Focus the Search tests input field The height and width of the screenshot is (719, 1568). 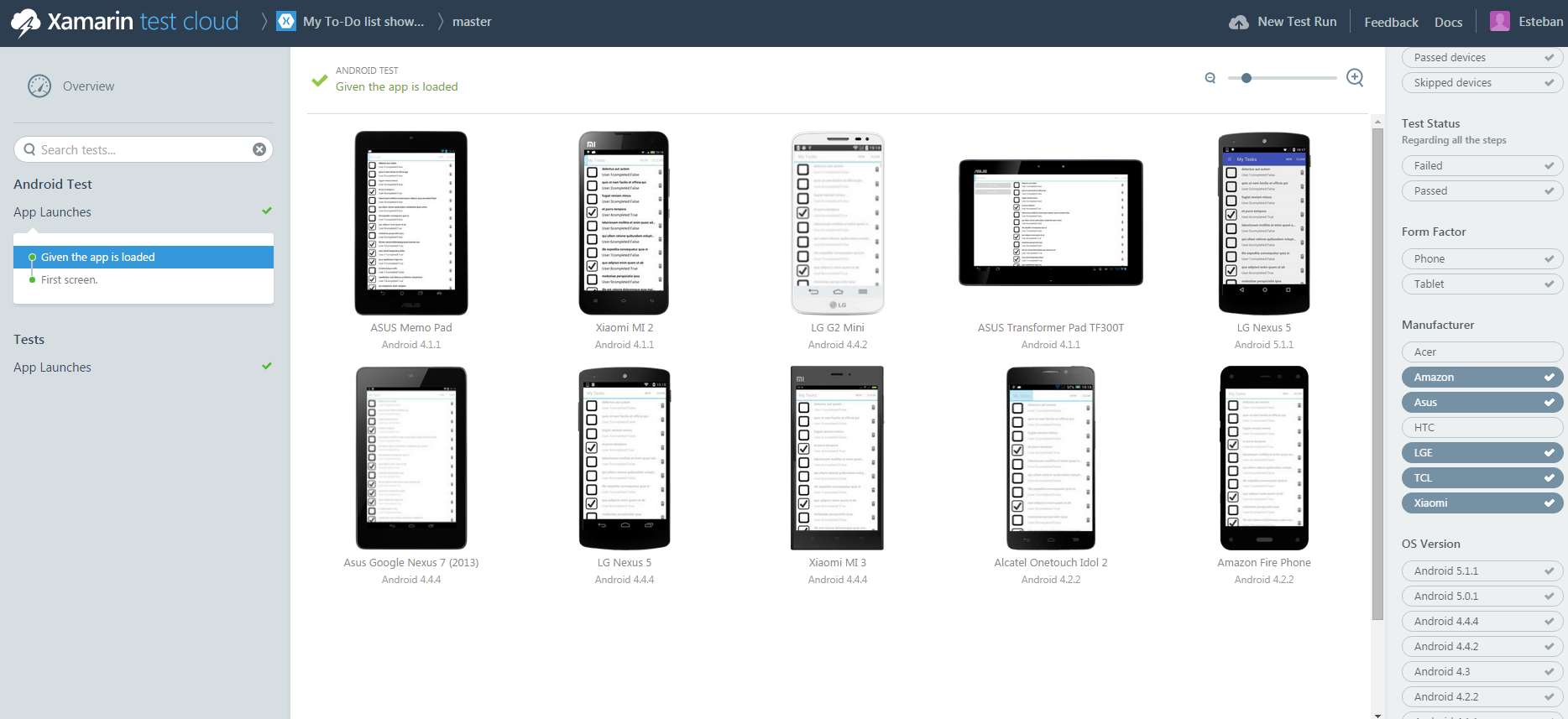click(x=143, y=149)
